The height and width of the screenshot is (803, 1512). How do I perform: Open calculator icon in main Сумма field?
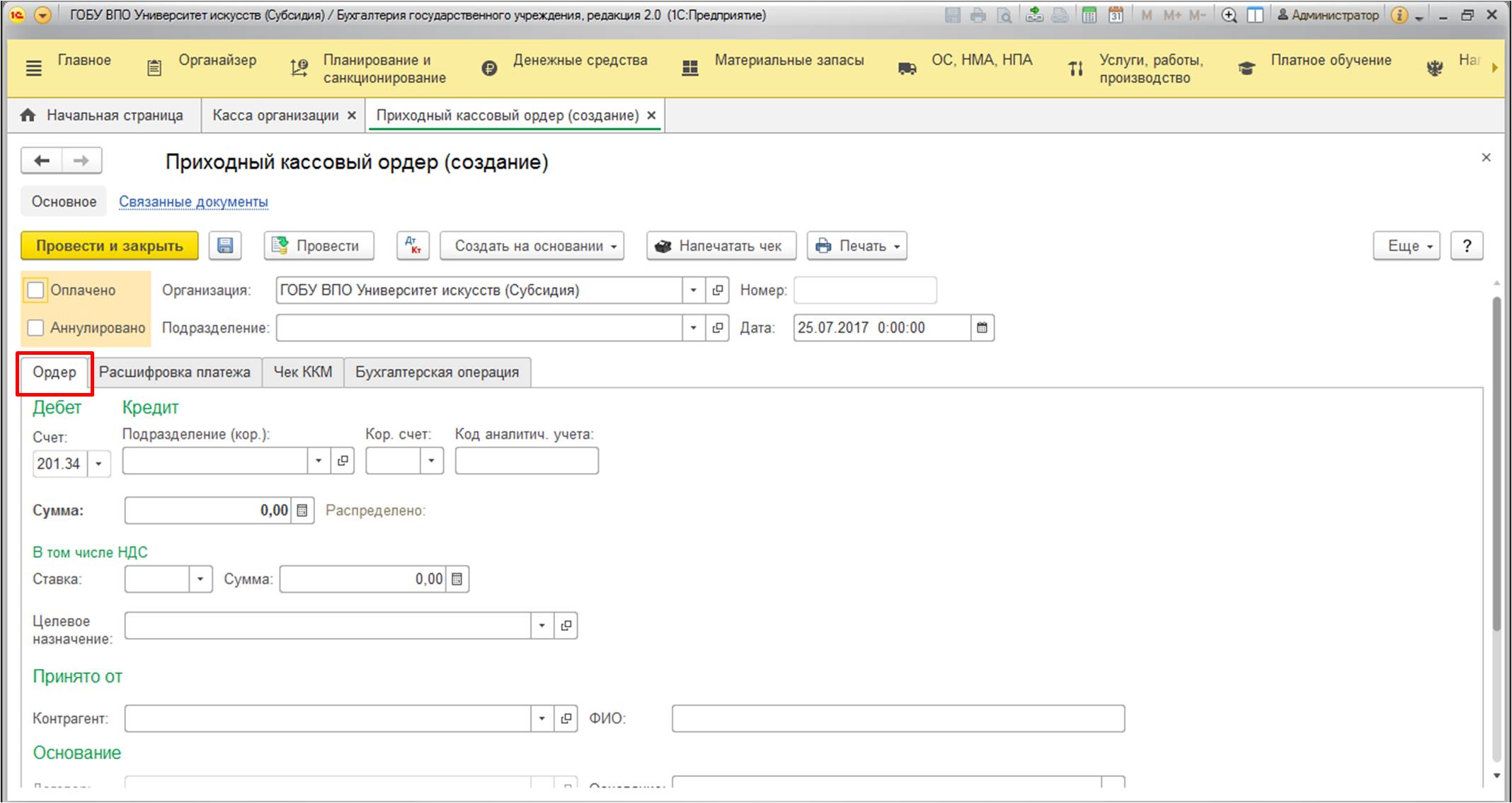(x=302, y=511)
